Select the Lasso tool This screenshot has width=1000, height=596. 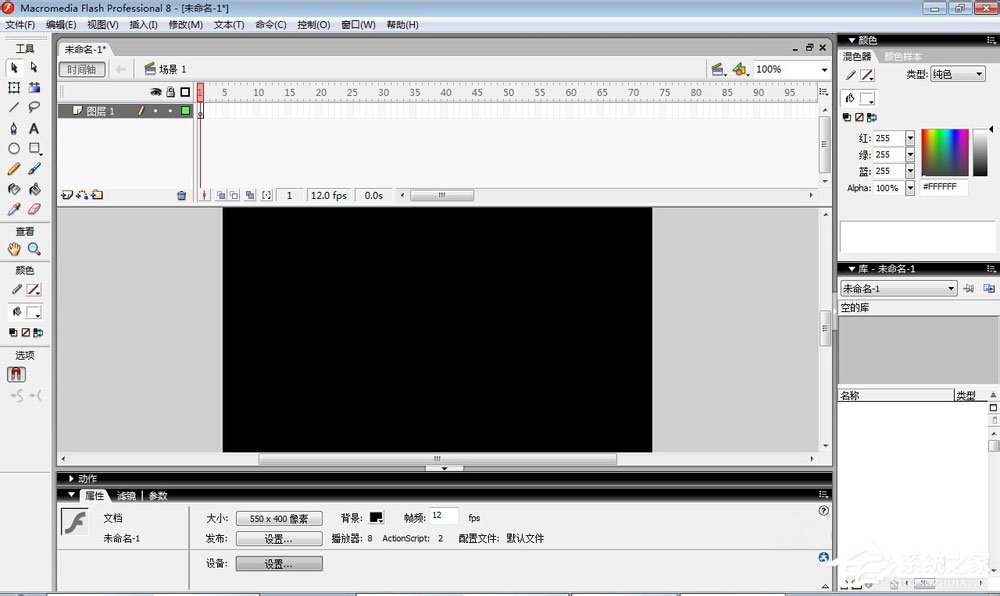pyautogui.click(x=34, y=107)
